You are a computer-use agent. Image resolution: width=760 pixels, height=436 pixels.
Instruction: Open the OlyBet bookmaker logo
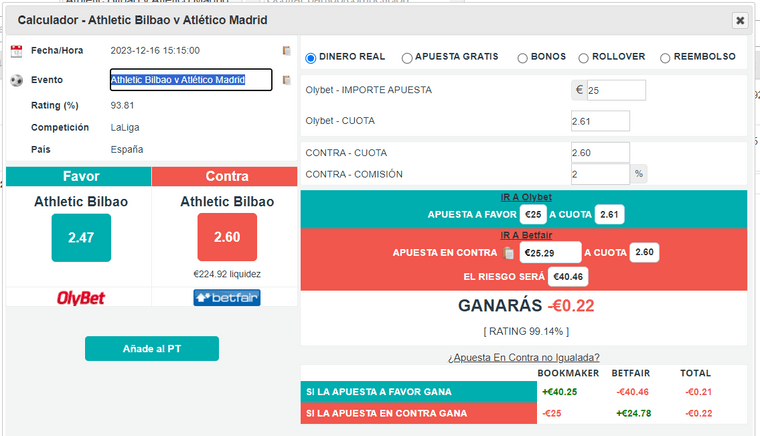click(80, 298)
